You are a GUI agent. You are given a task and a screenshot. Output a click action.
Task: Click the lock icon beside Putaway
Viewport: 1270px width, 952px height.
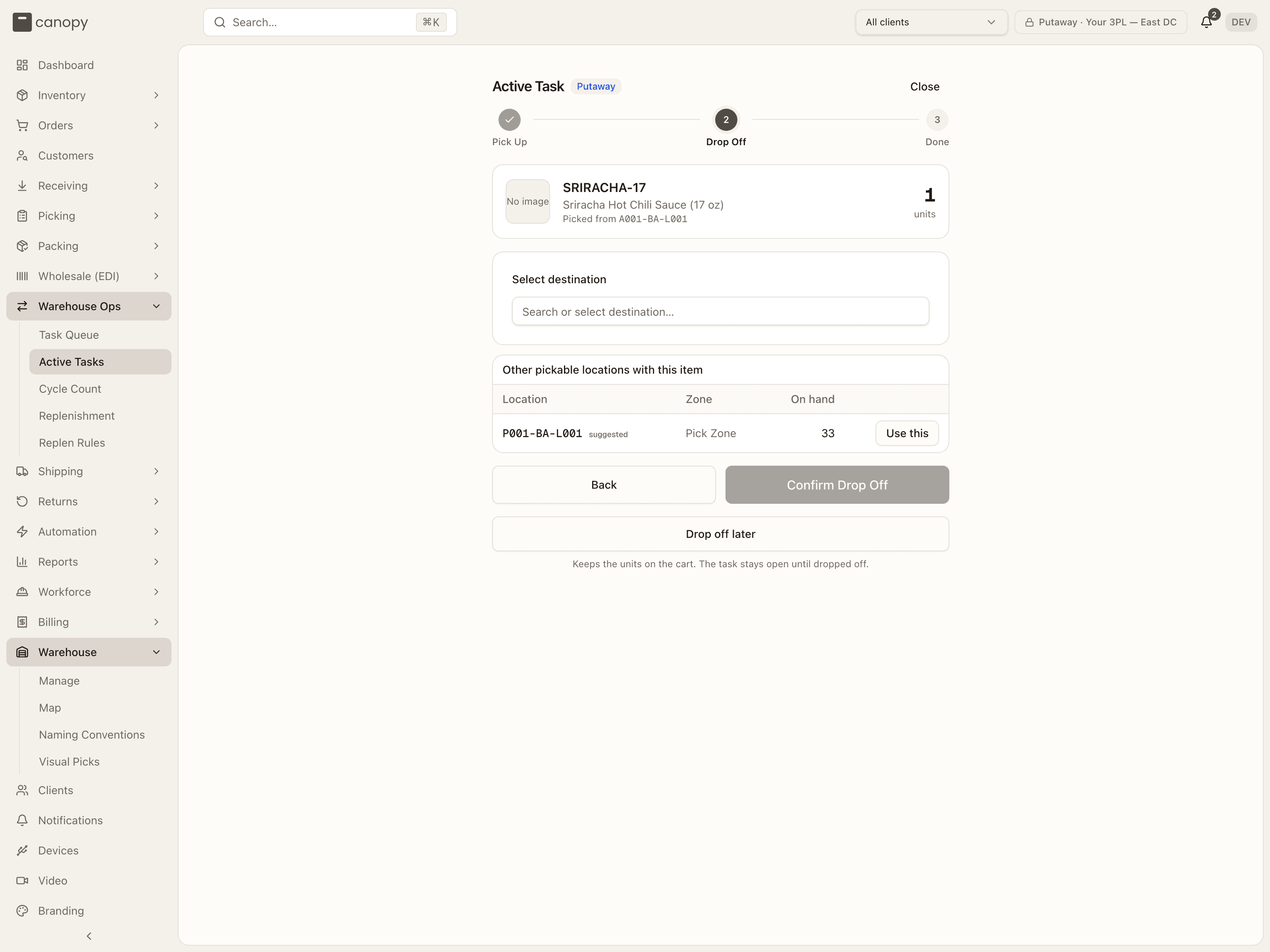[x=1029, y=22]
